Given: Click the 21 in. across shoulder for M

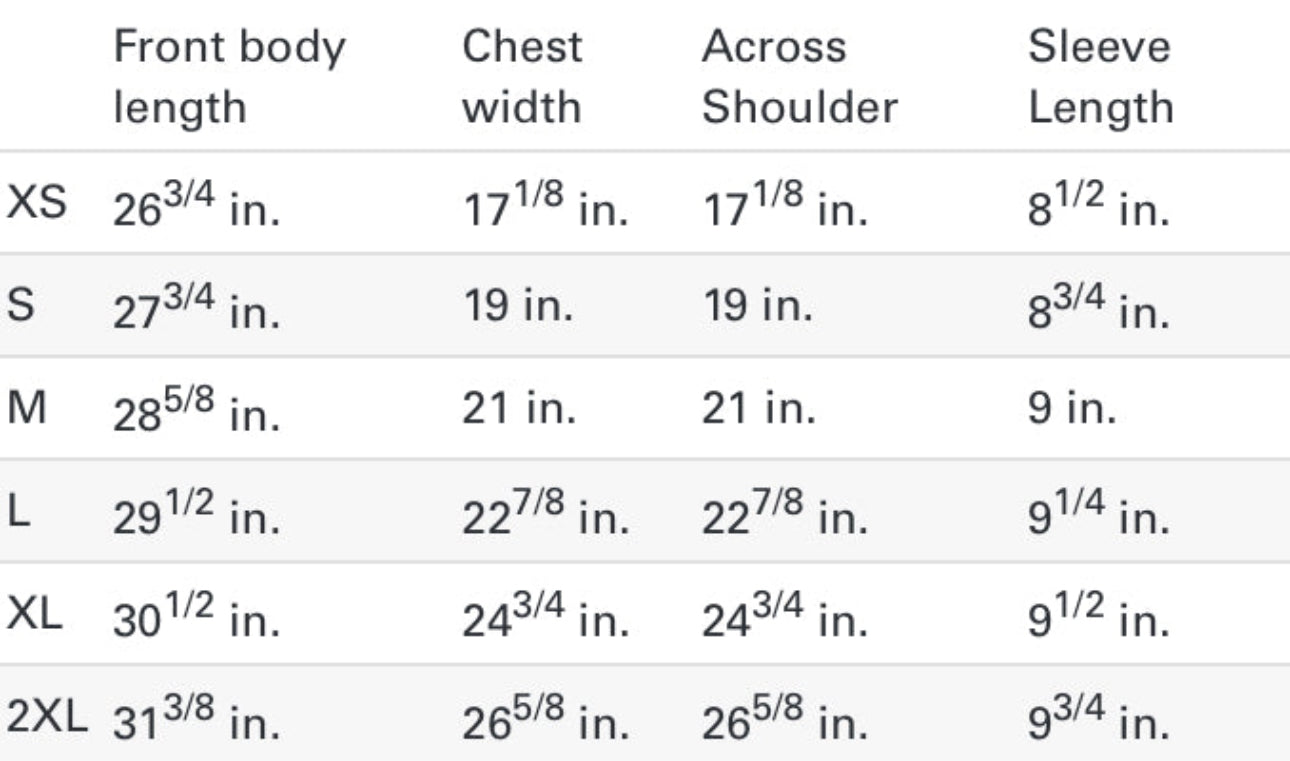Looking at the screenshot, I should coord(757,409).
